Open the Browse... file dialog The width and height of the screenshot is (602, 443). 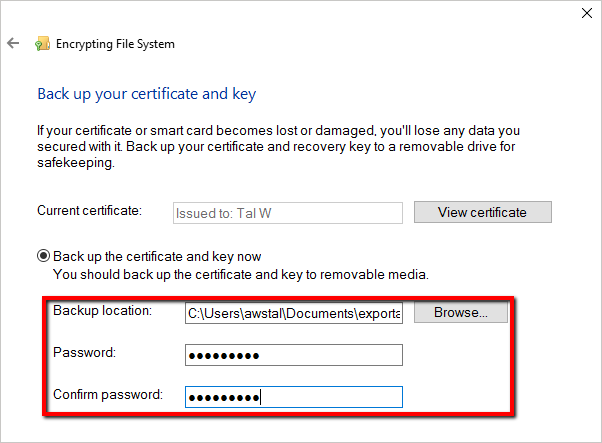(x=460, y=313)
